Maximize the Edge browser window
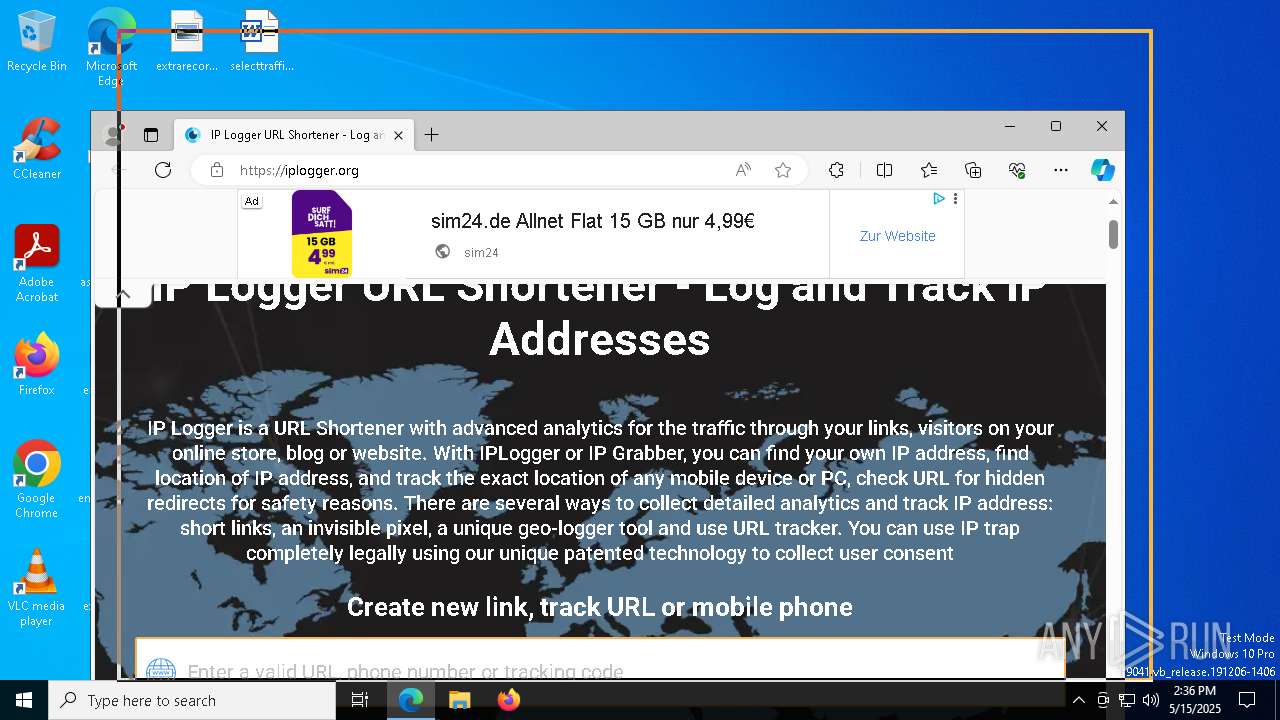 (x=1056, y=126)
